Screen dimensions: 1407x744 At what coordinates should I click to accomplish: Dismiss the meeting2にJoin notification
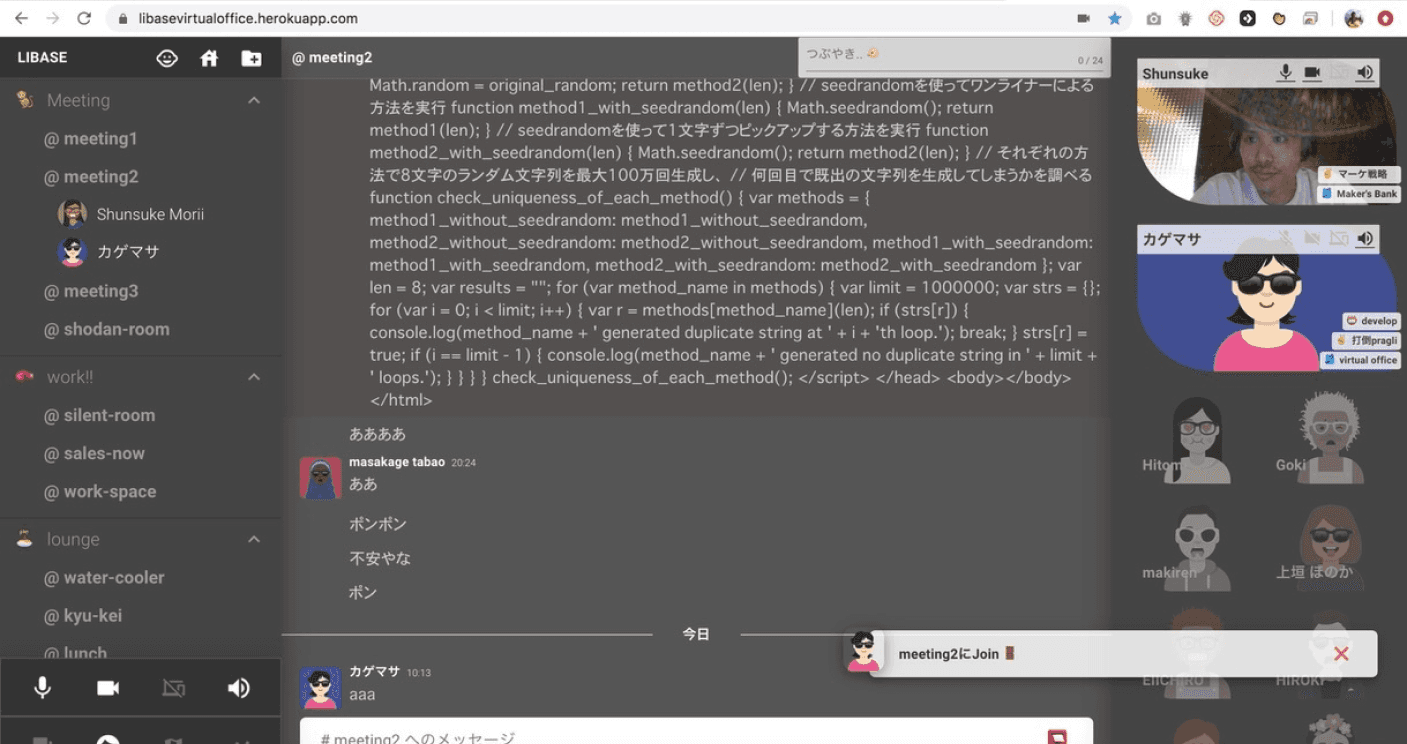pyautogui.click(x=1341, y=653)
